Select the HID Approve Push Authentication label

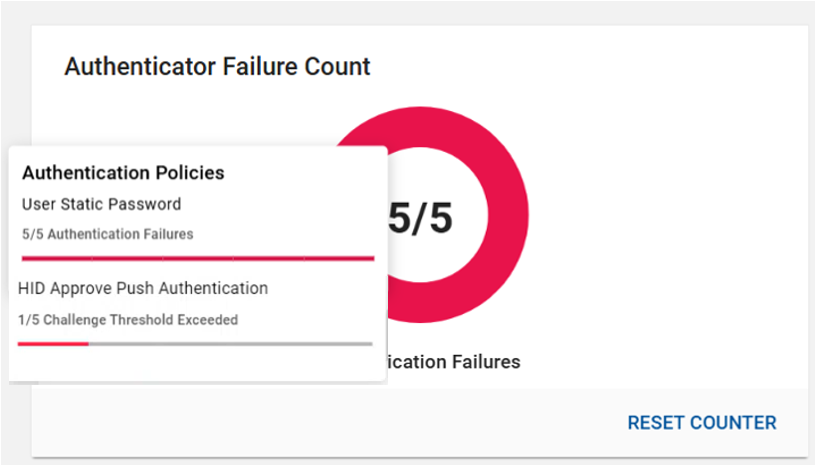(x=143, y=288)
